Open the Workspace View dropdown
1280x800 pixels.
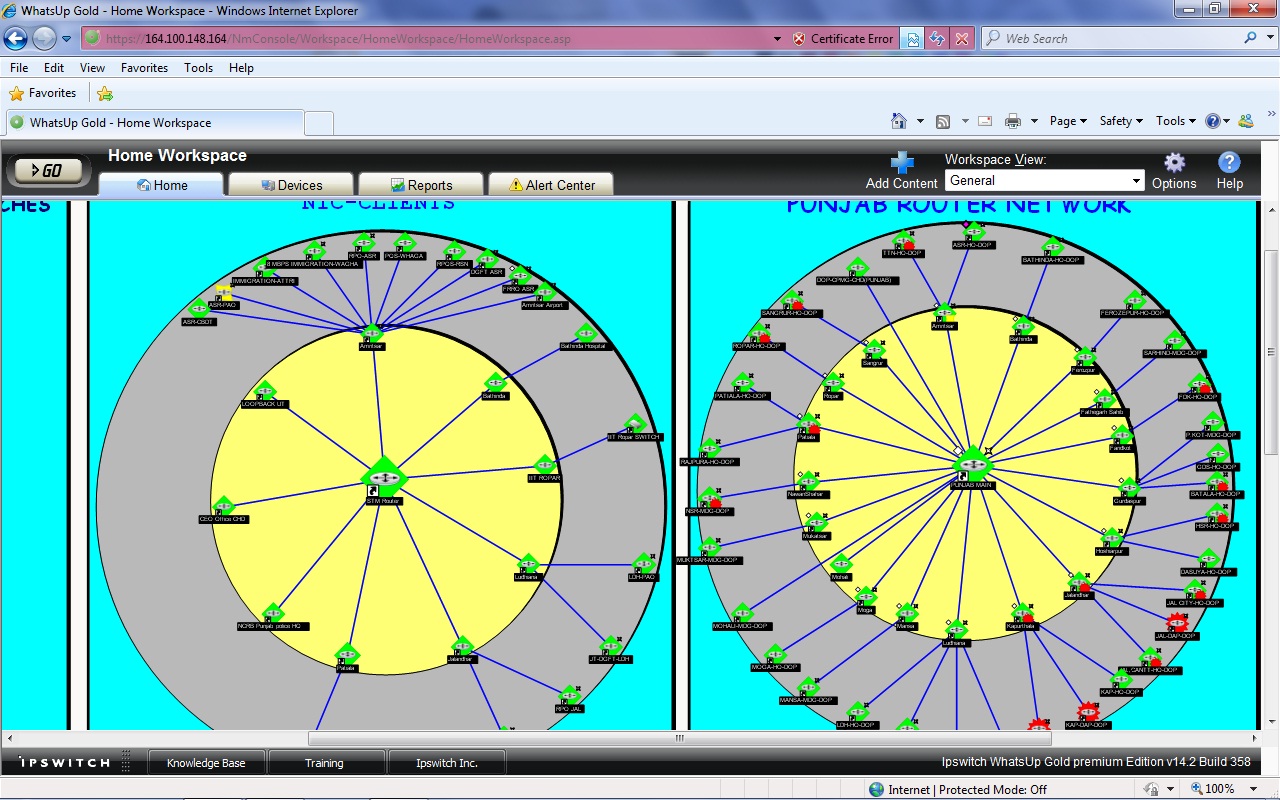coord(1044,181)
